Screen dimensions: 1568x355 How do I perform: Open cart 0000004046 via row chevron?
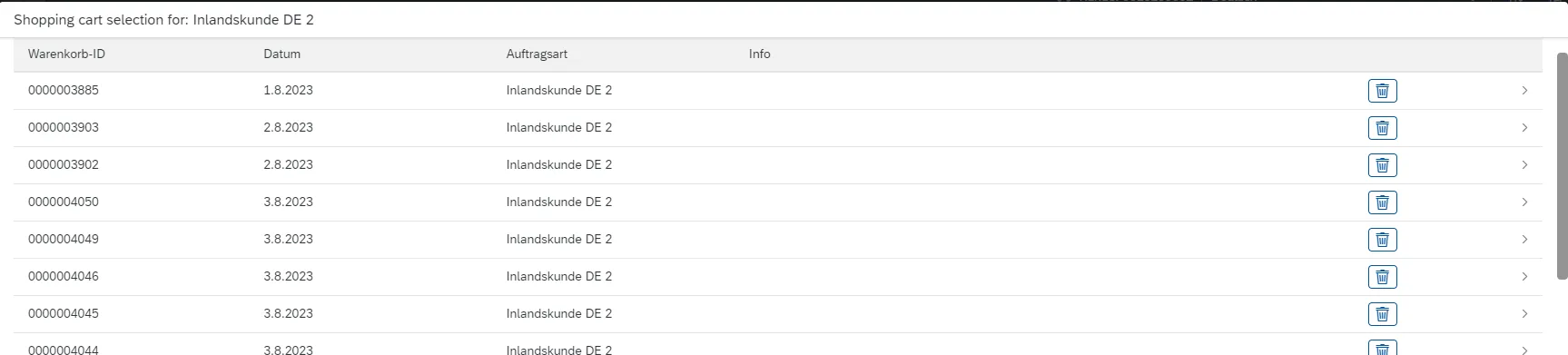[1524, 277]
